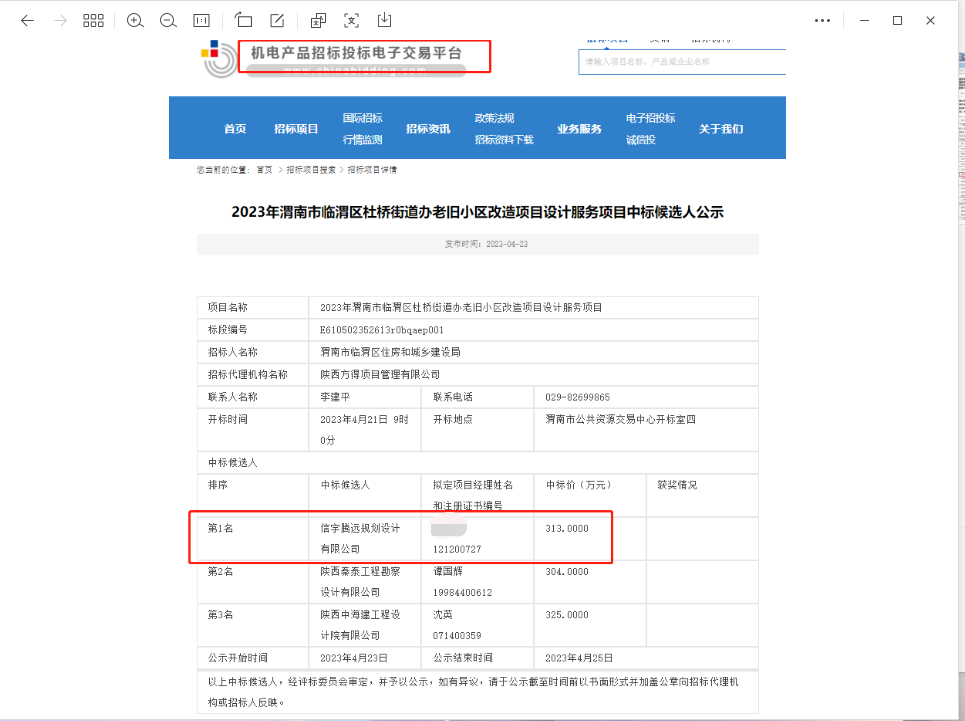View image at 1:1 actual size
The image size is (965, 721).
(x=201, y=20)
